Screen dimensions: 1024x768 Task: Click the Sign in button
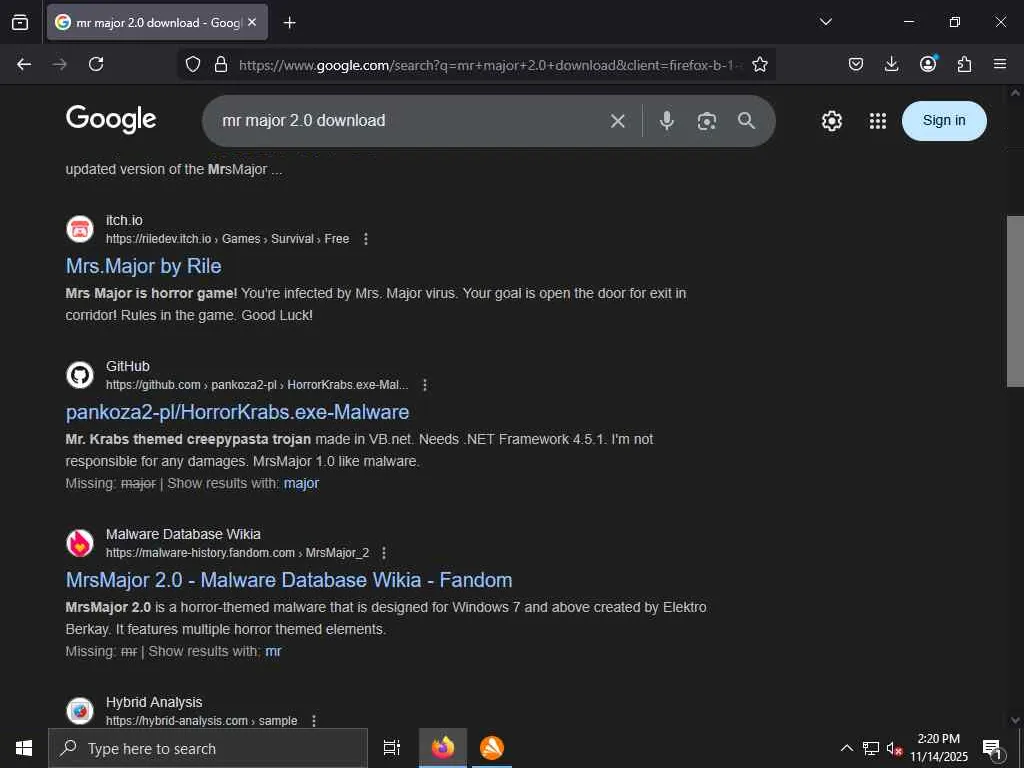pyautogui.click(x=944, y=121)
